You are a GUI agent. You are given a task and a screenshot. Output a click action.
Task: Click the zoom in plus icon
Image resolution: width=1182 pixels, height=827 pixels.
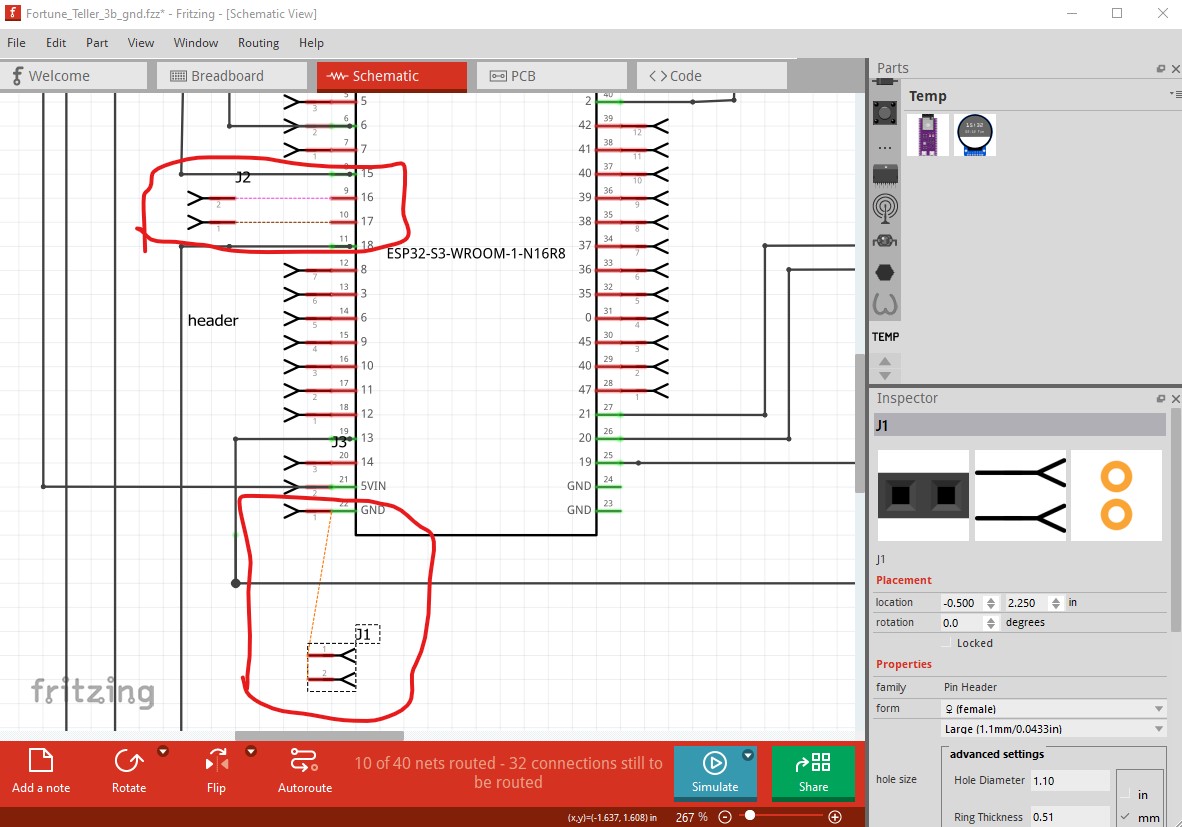point(835,817)
